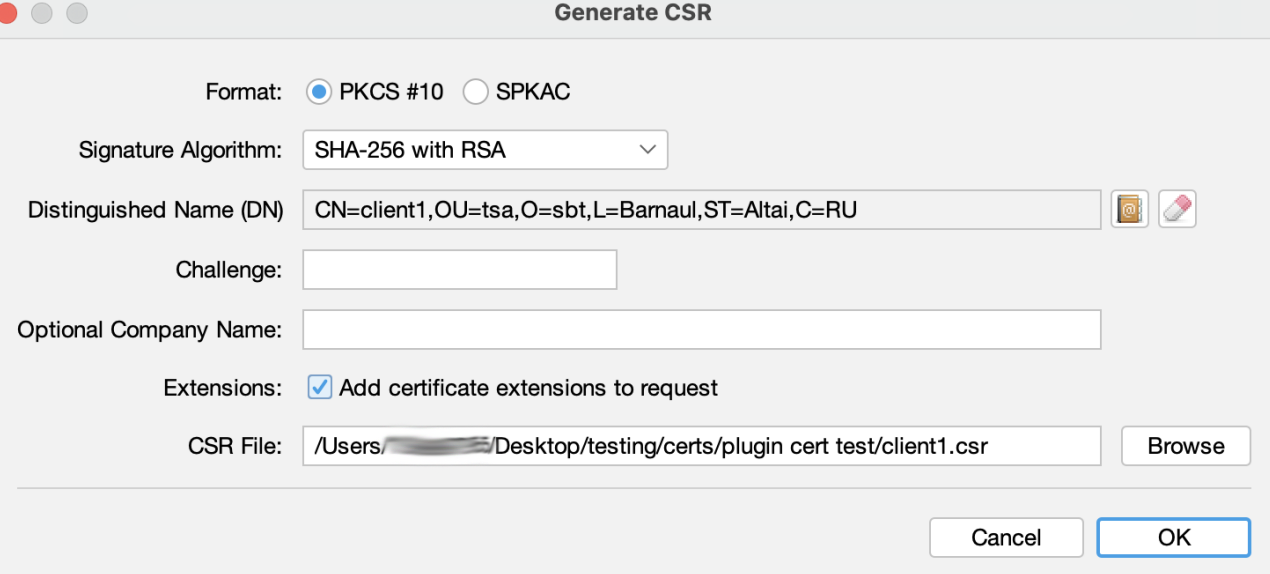Minimize the Generate CSR dialog
Image resolution: width=1270 pixels, height=574 pixels.
pyautogui.click(x=42, y=13)
